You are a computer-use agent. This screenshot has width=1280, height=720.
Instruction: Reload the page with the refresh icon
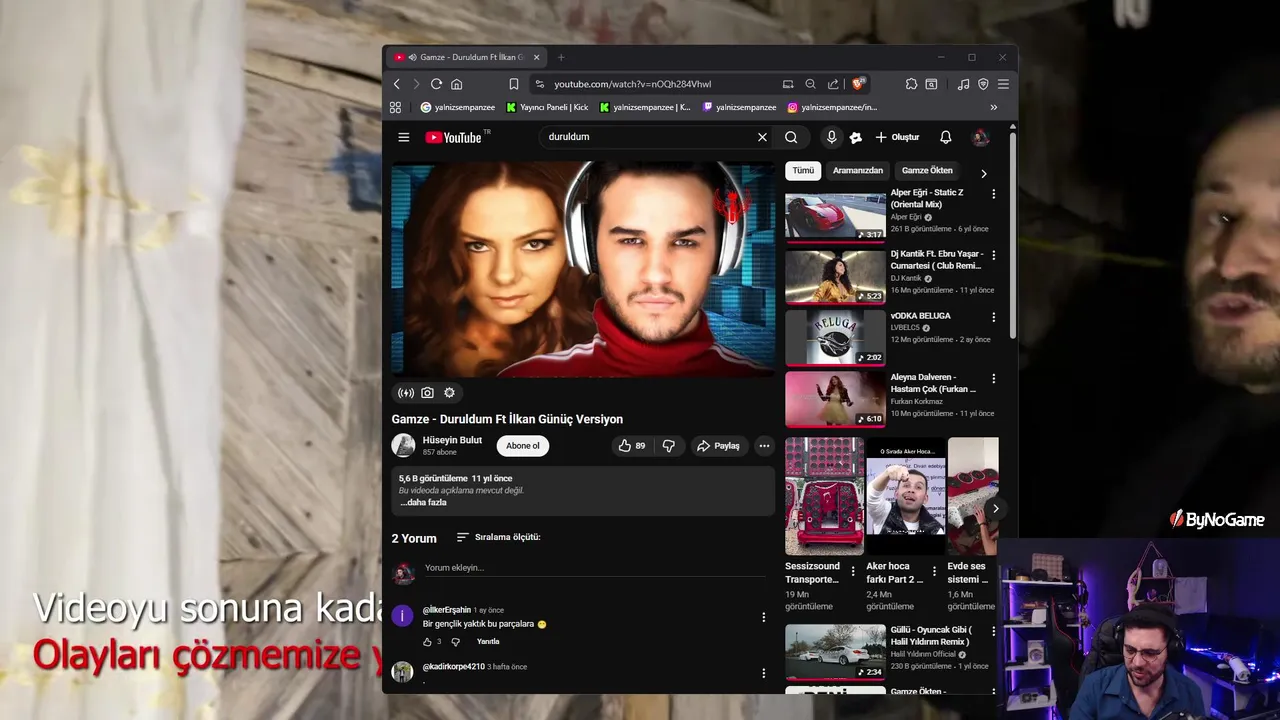point(436,84)
